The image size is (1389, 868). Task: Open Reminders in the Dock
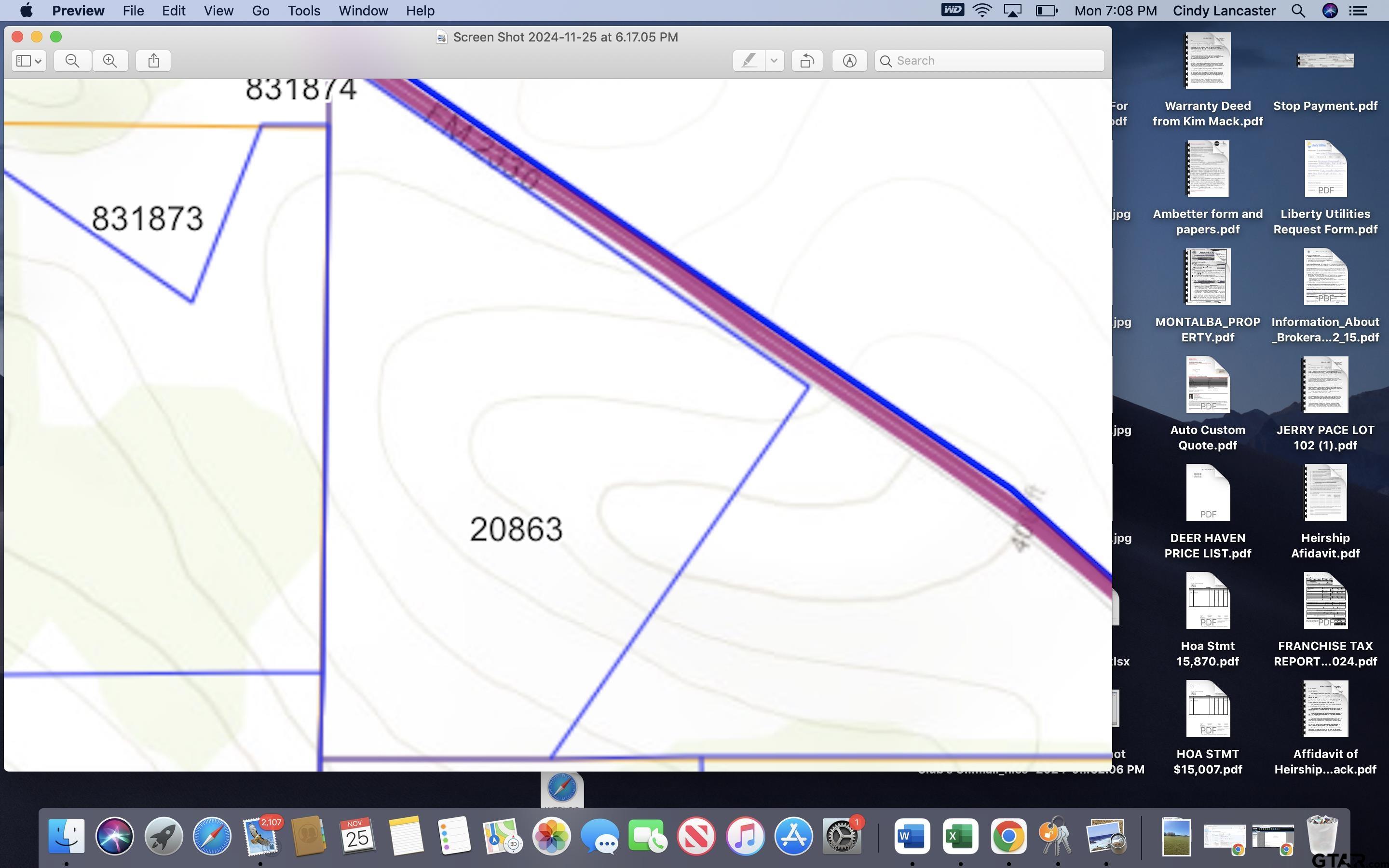pyautogui.click(x=454, y=836)
